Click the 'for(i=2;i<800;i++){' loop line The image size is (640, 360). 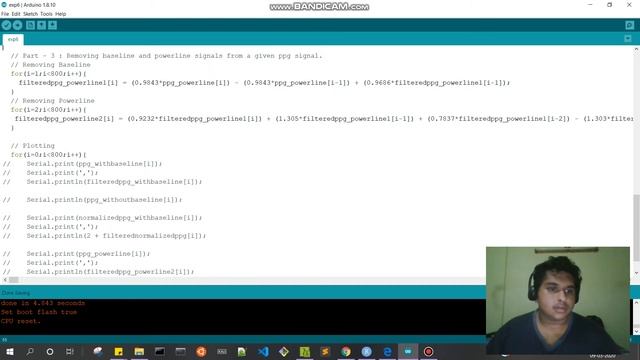point(49,109)
